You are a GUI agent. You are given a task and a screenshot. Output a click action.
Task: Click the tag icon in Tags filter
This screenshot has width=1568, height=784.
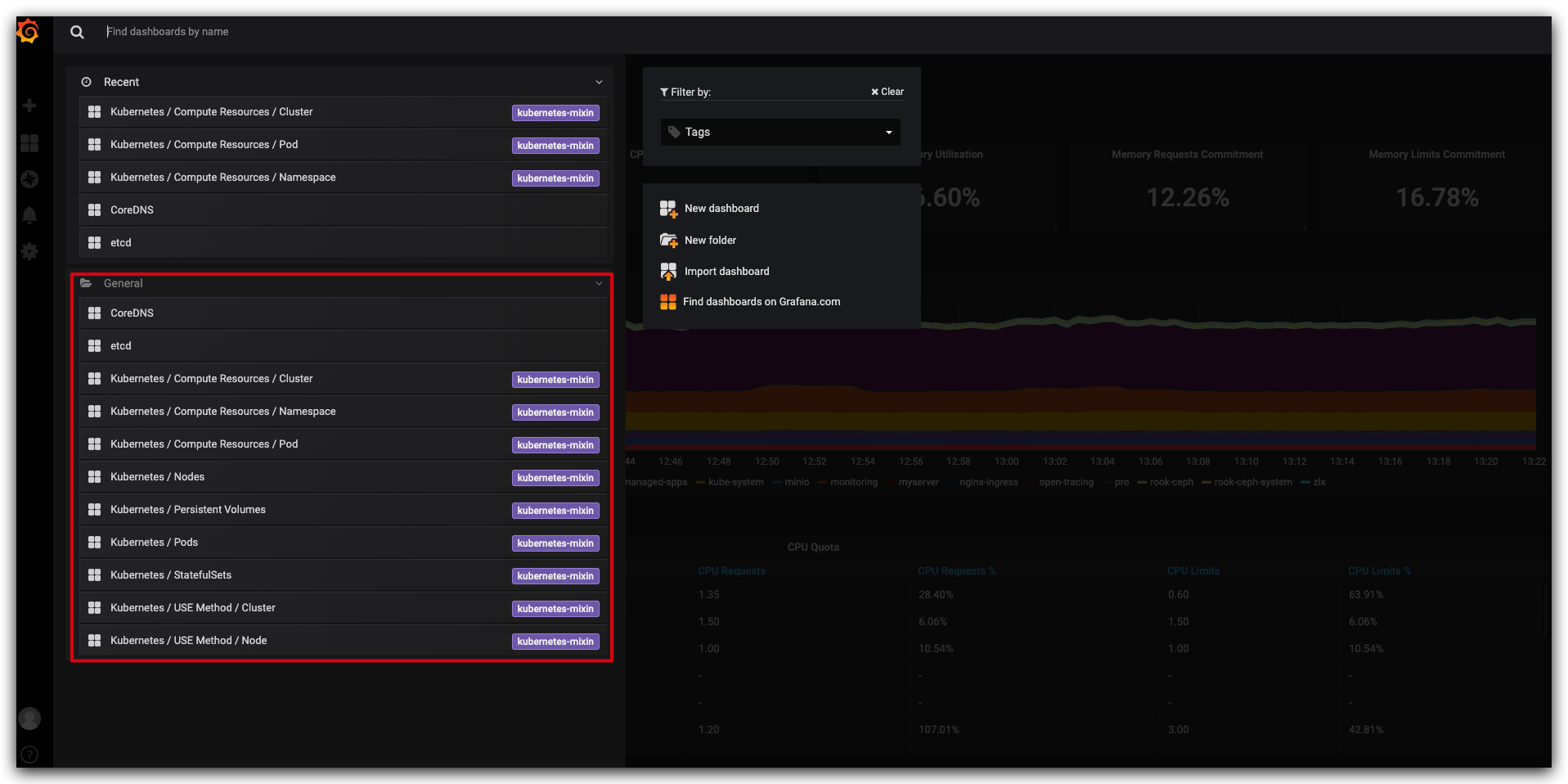[674, 132]
